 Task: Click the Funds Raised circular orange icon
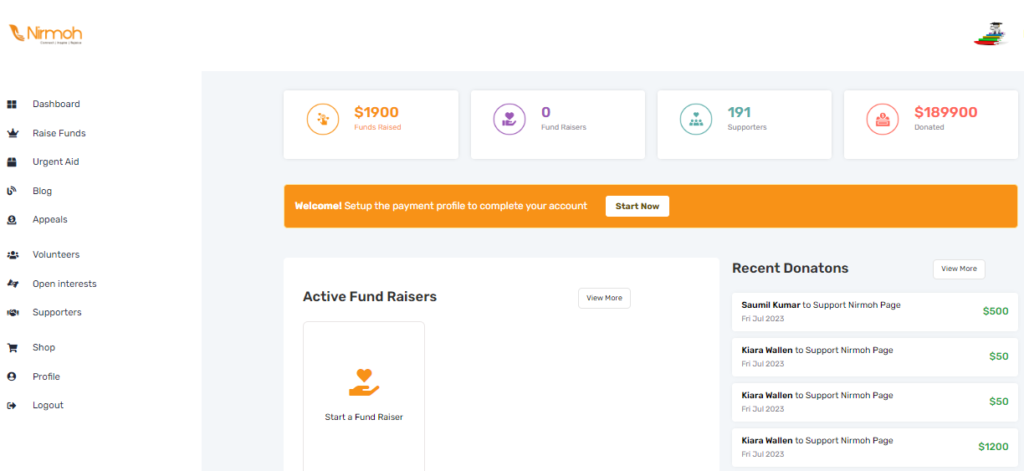[x=322, y=120]
